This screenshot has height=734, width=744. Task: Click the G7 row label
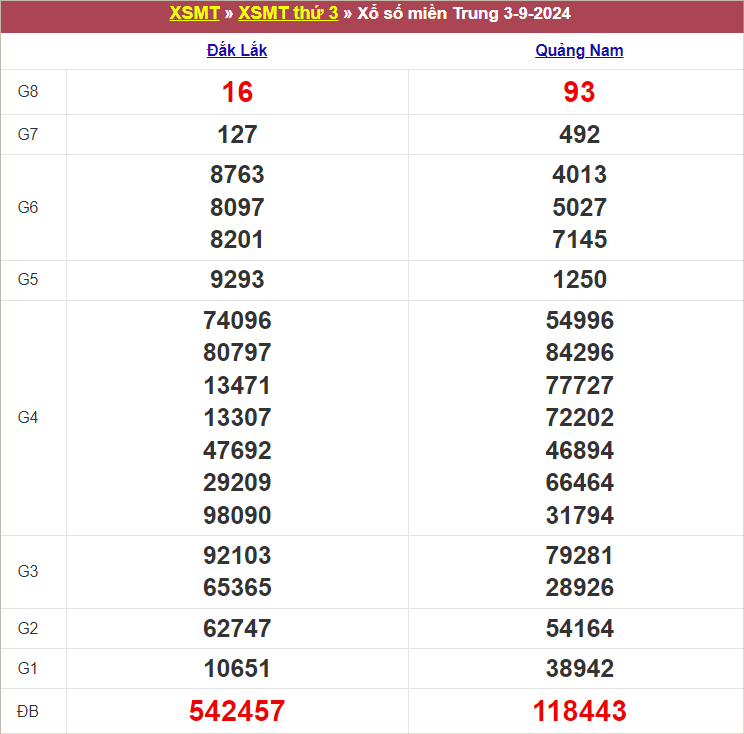28,134
